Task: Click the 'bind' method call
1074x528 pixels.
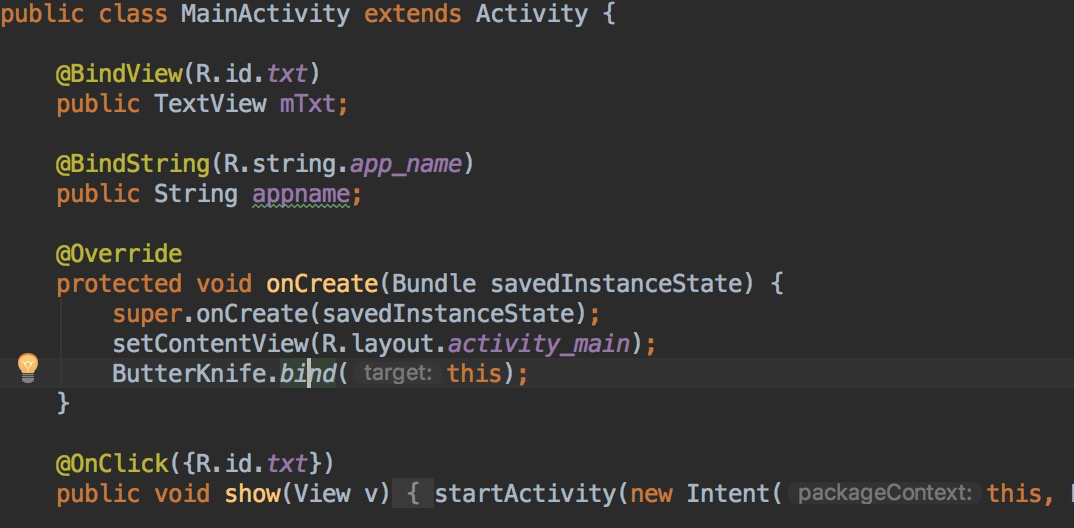Action: (308, 374)
